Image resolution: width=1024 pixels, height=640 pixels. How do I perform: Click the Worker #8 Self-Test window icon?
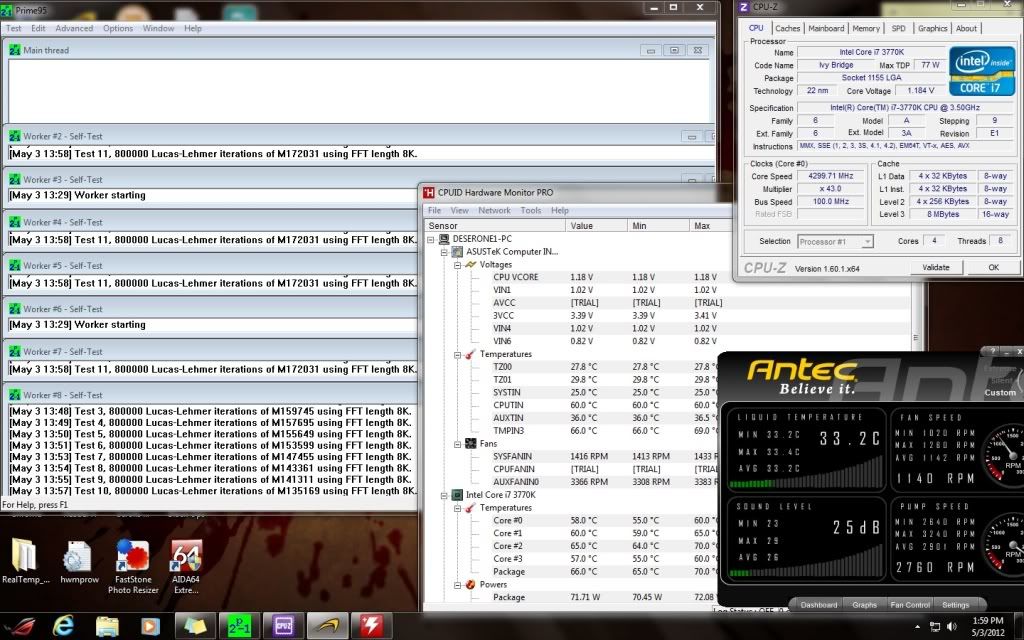pos(14,395)
